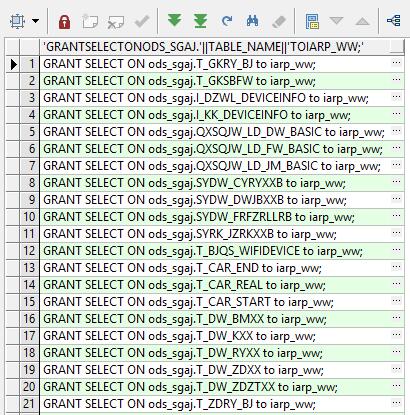Viewport: 410px width, 415px height.
Task: Click the clear record eraser icon
Action: pos(279,22)
